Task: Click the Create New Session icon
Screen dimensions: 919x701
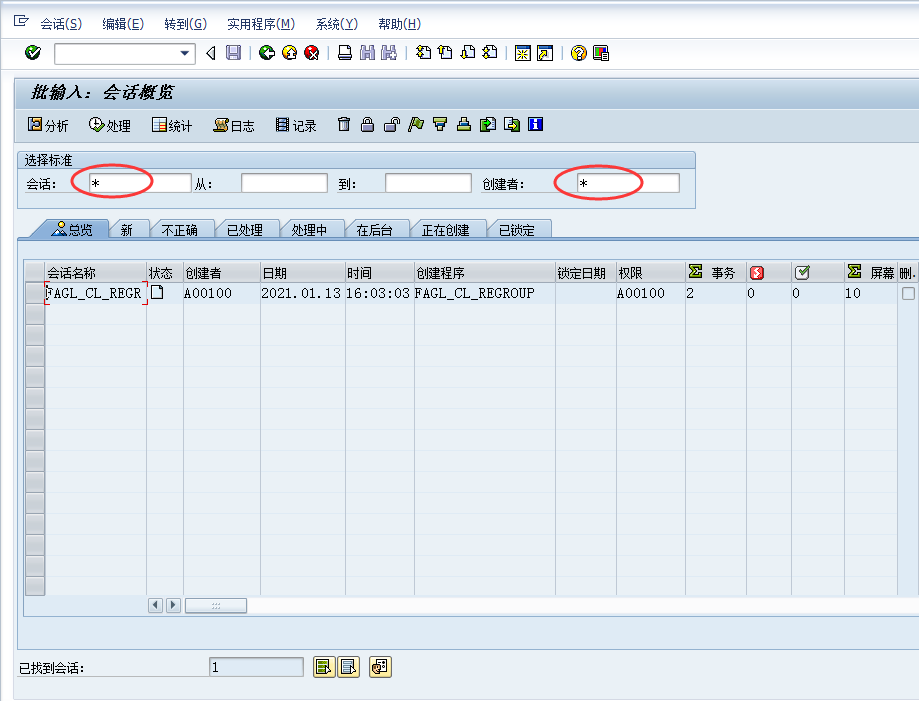Action: [x=522, y=53]
